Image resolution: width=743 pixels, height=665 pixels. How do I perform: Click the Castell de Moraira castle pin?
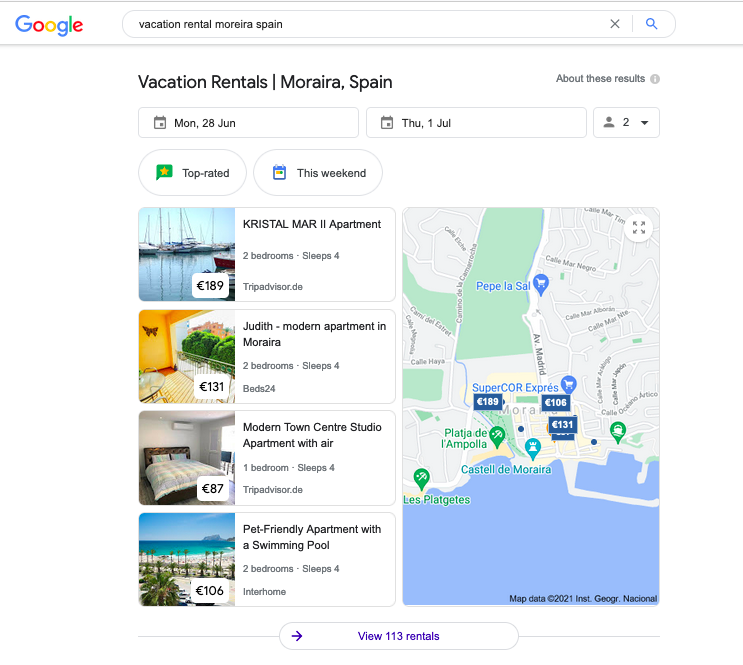point(533,448)
